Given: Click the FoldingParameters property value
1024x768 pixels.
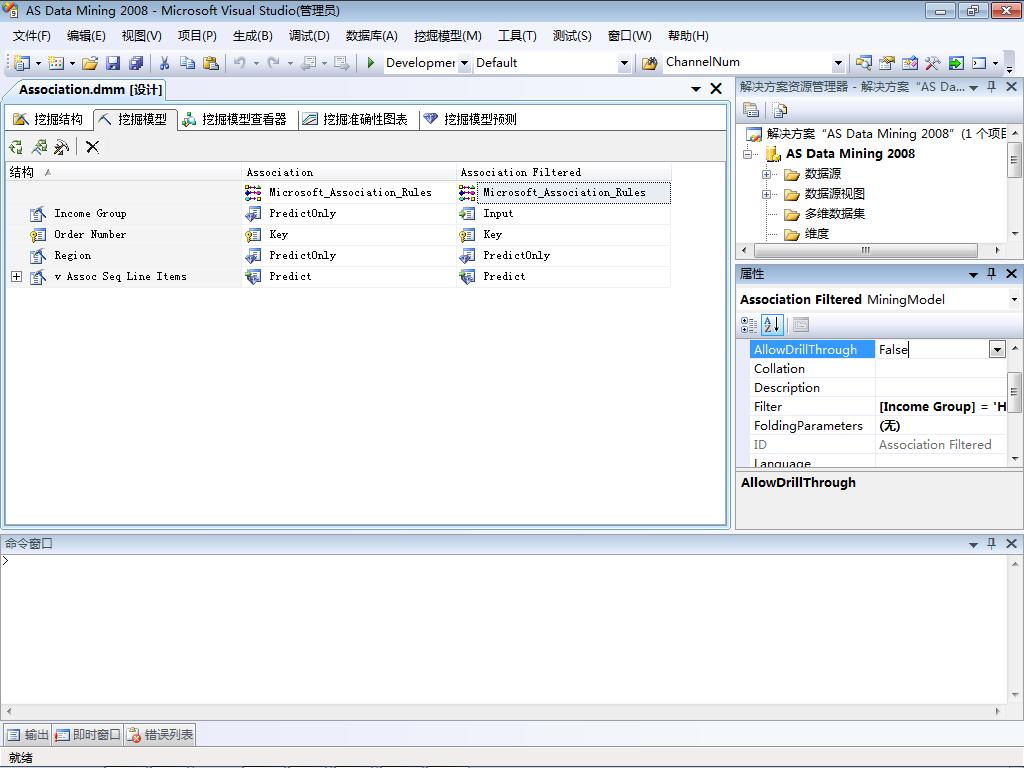Looking at the screenshot, I should pyautogui.click(x=941, y=426).
